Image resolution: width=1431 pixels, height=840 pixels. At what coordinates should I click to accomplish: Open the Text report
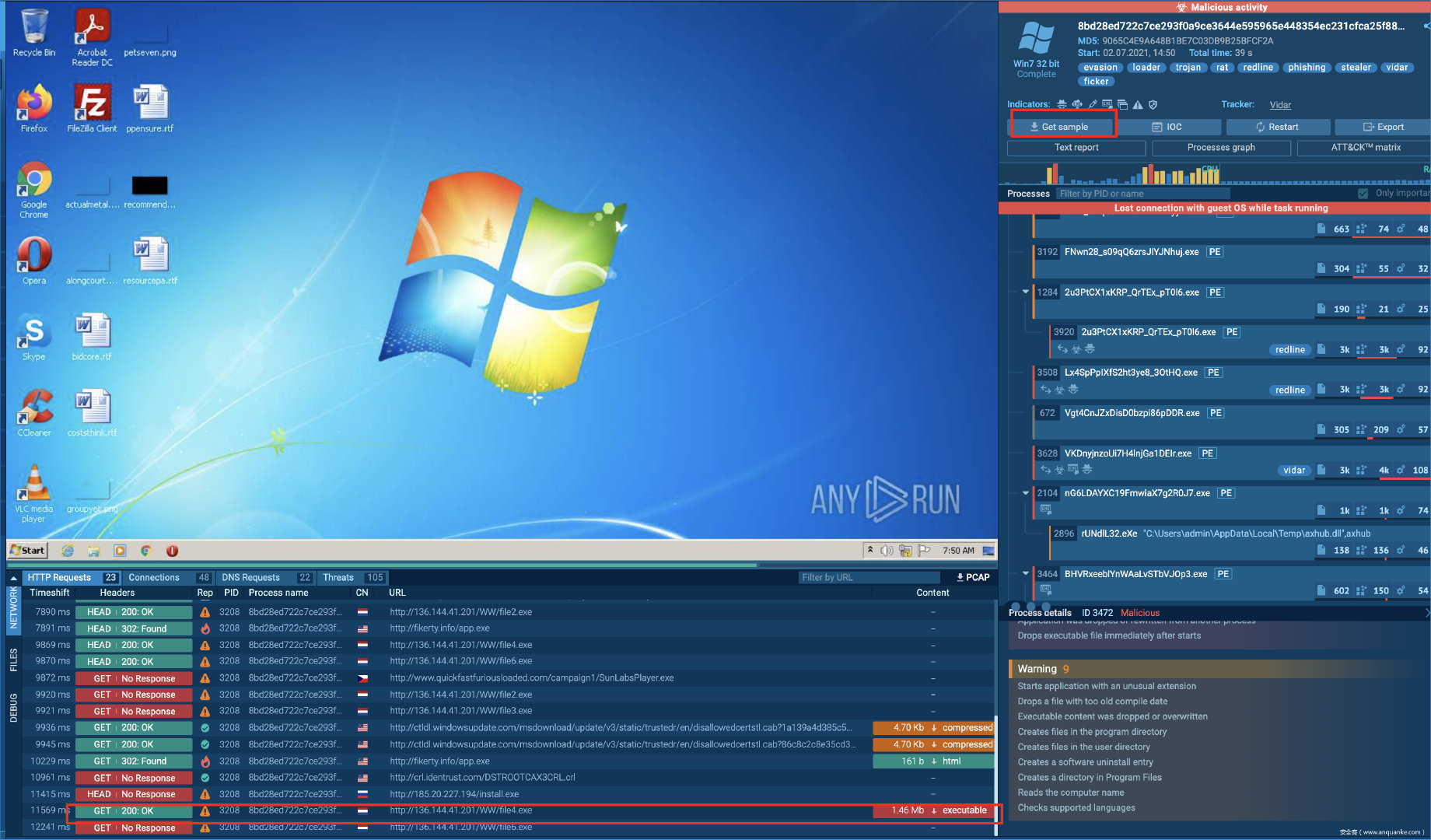tap(1076, 148)
